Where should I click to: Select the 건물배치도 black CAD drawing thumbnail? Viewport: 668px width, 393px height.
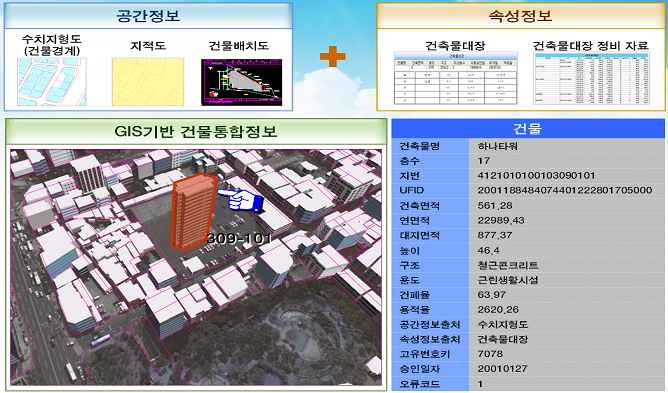point(242,82)
